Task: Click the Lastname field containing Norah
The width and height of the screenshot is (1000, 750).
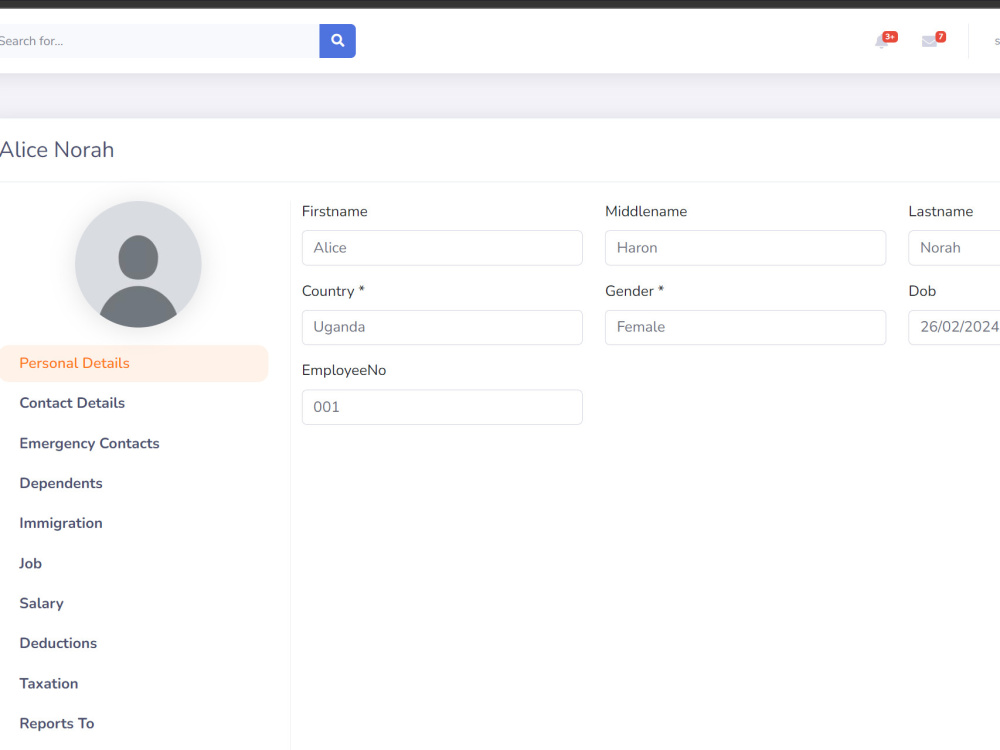Action: (x=954, y=248)
